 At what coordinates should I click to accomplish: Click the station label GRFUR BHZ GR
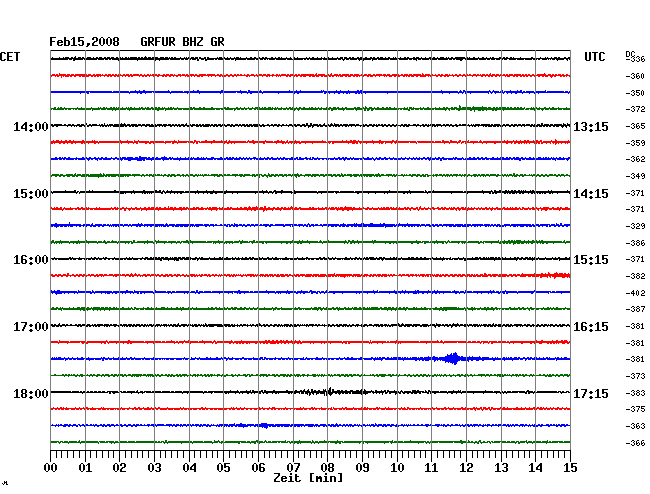click(182, 42)
